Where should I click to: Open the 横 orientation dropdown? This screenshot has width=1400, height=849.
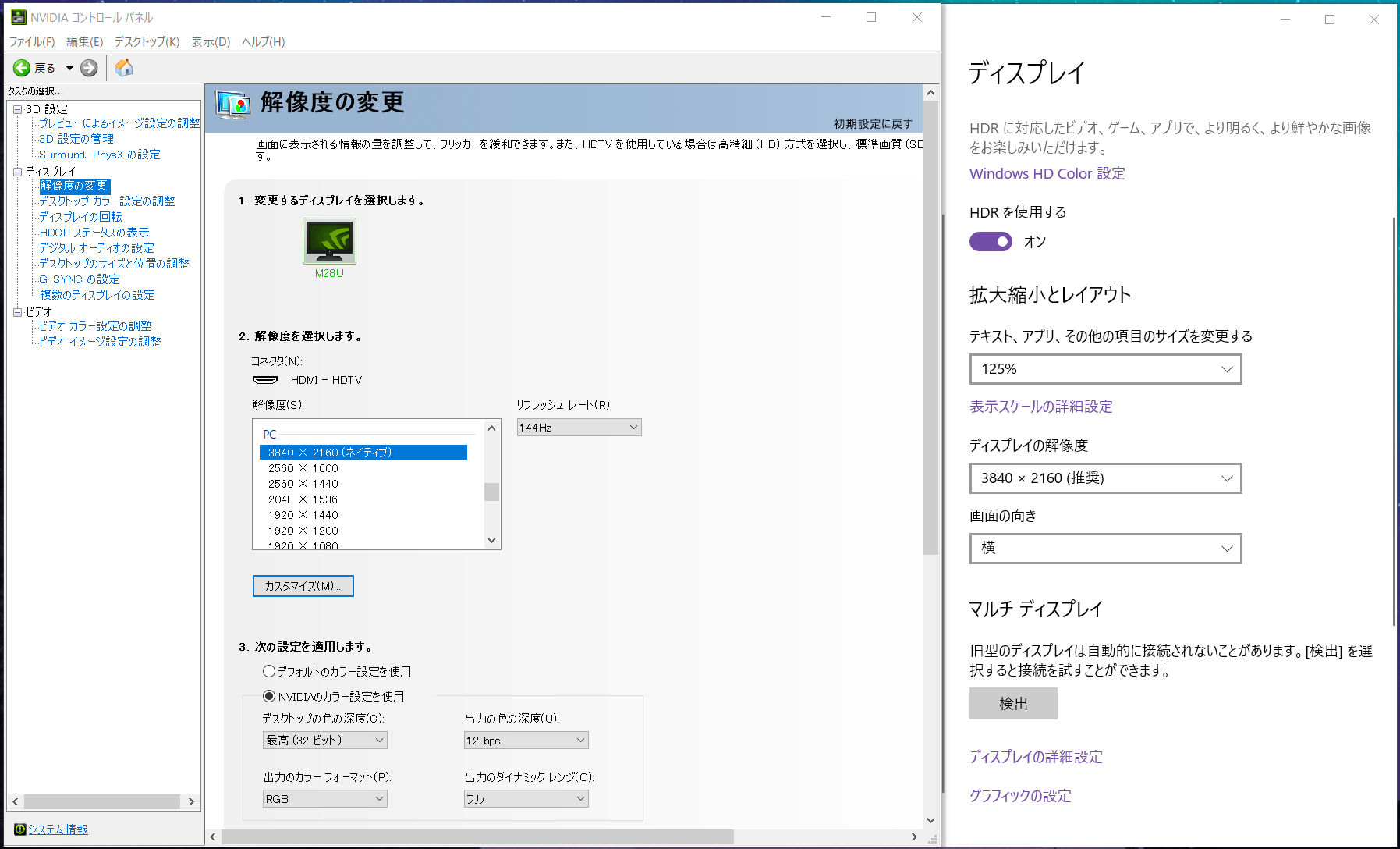(x=1105, y=549)
